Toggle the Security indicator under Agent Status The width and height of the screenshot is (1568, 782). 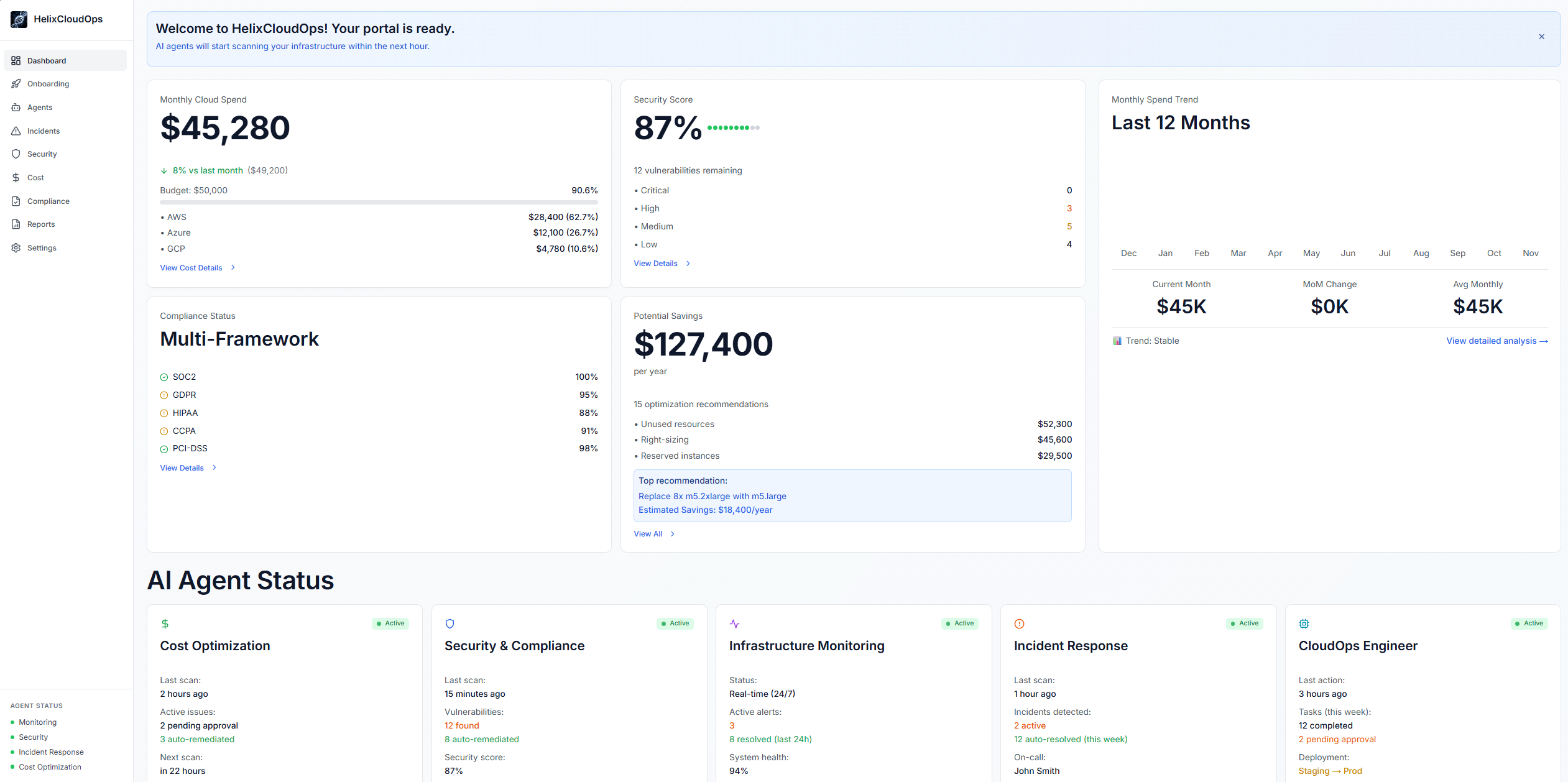click(13, 737)
